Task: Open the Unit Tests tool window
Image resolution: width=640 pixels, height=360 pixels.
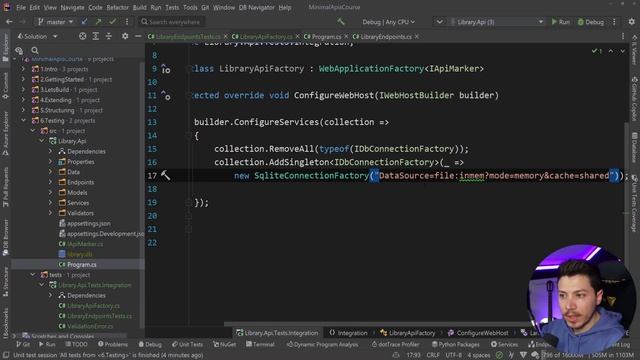Action: [x=187, y=344]
